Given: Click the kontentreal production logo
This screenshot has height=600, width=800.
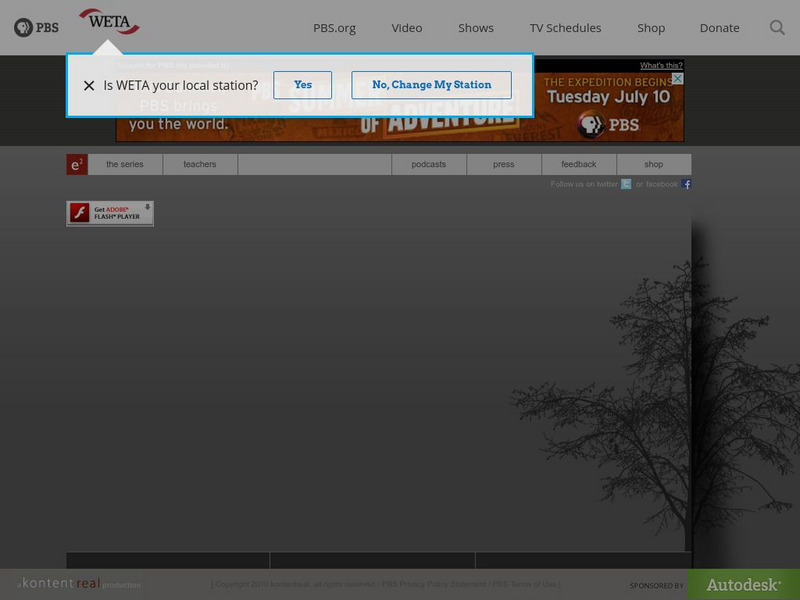Looking at the screenshot, I should (x=79, y=583).
